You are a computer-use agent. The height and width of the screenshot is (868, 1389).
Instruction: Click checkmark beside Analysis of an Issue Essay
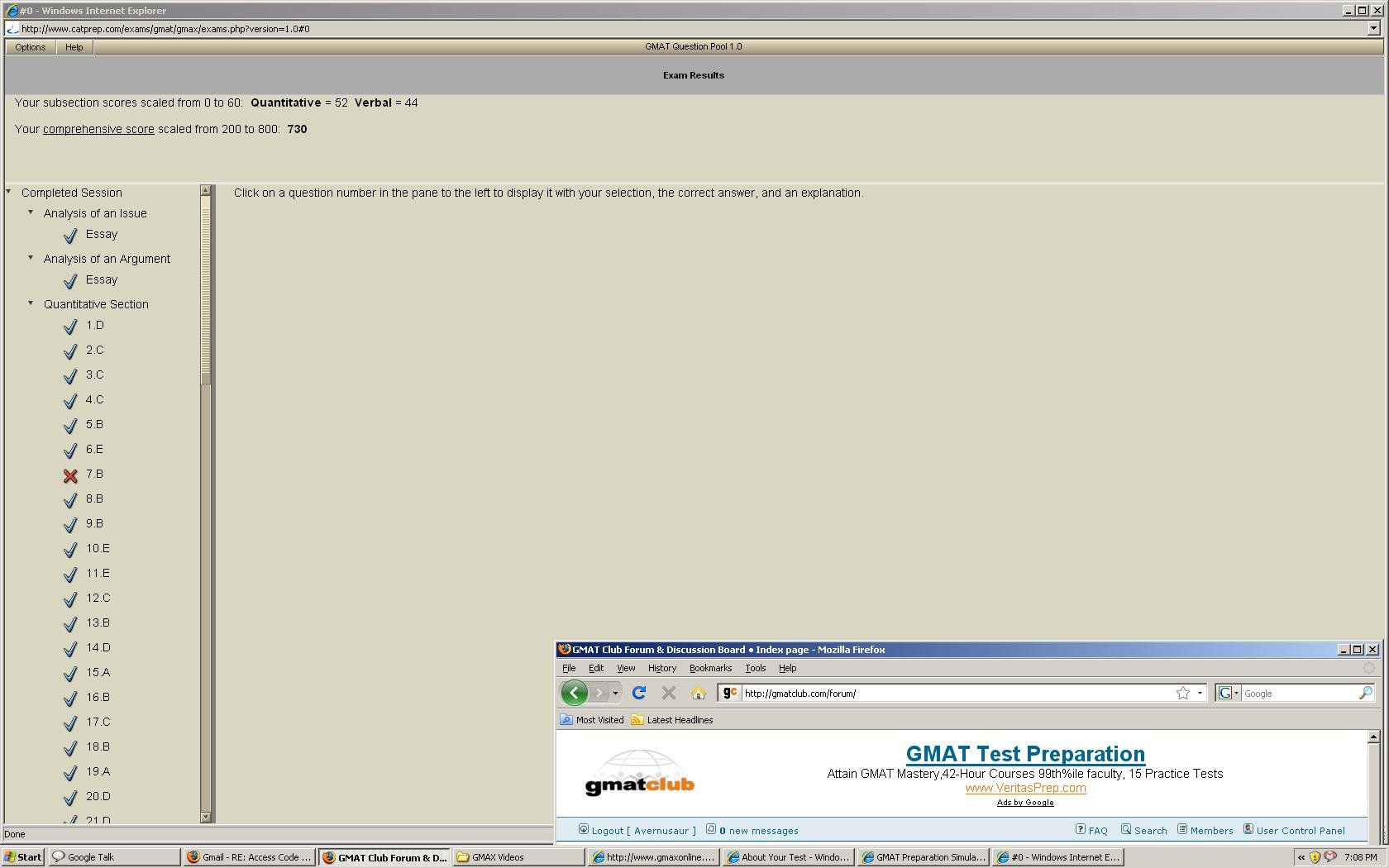[70, 236]
